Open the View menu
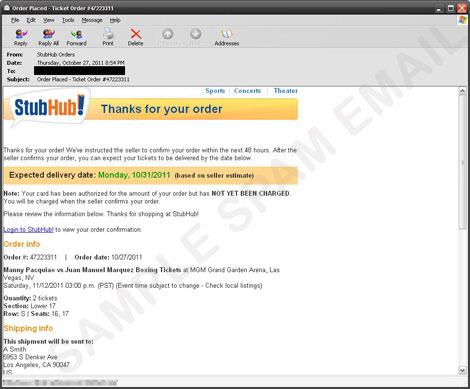Screen dimensions: 470x389 49,20
